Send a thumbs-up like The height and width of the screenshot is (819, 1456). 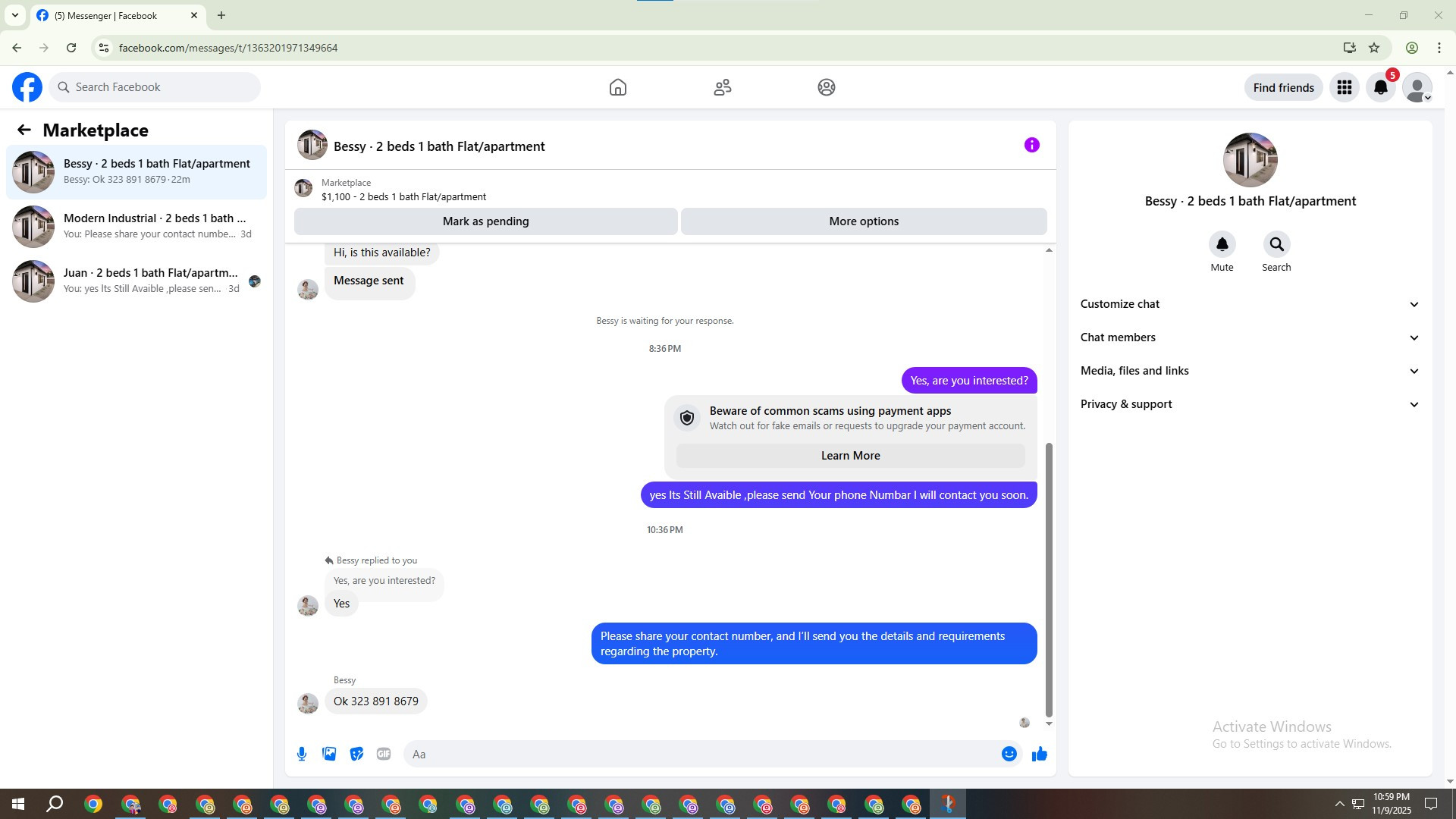click(1040, 754)
